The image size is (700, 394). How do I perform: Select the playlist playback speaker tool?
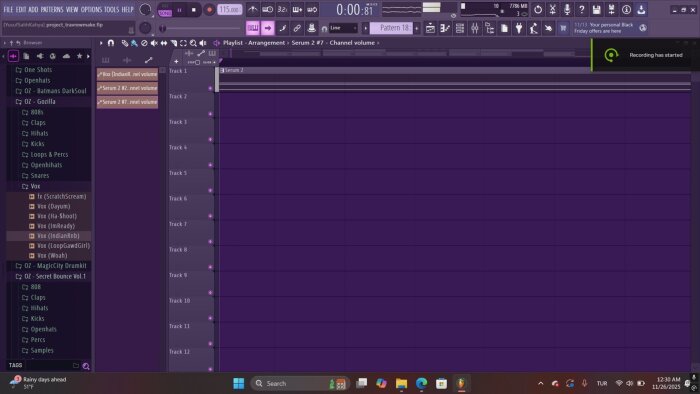click(x=203, y=43)
